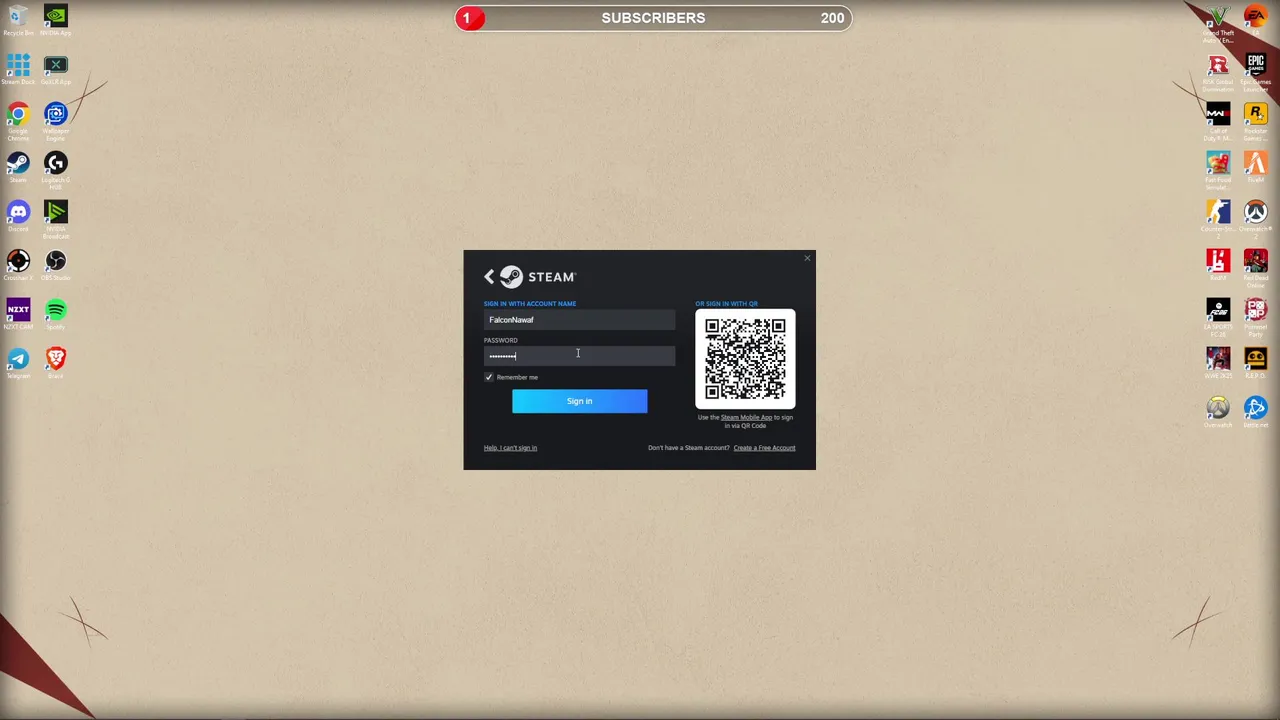
Task: Close the Steam sign-in dialog
Action: click(807, 258)
